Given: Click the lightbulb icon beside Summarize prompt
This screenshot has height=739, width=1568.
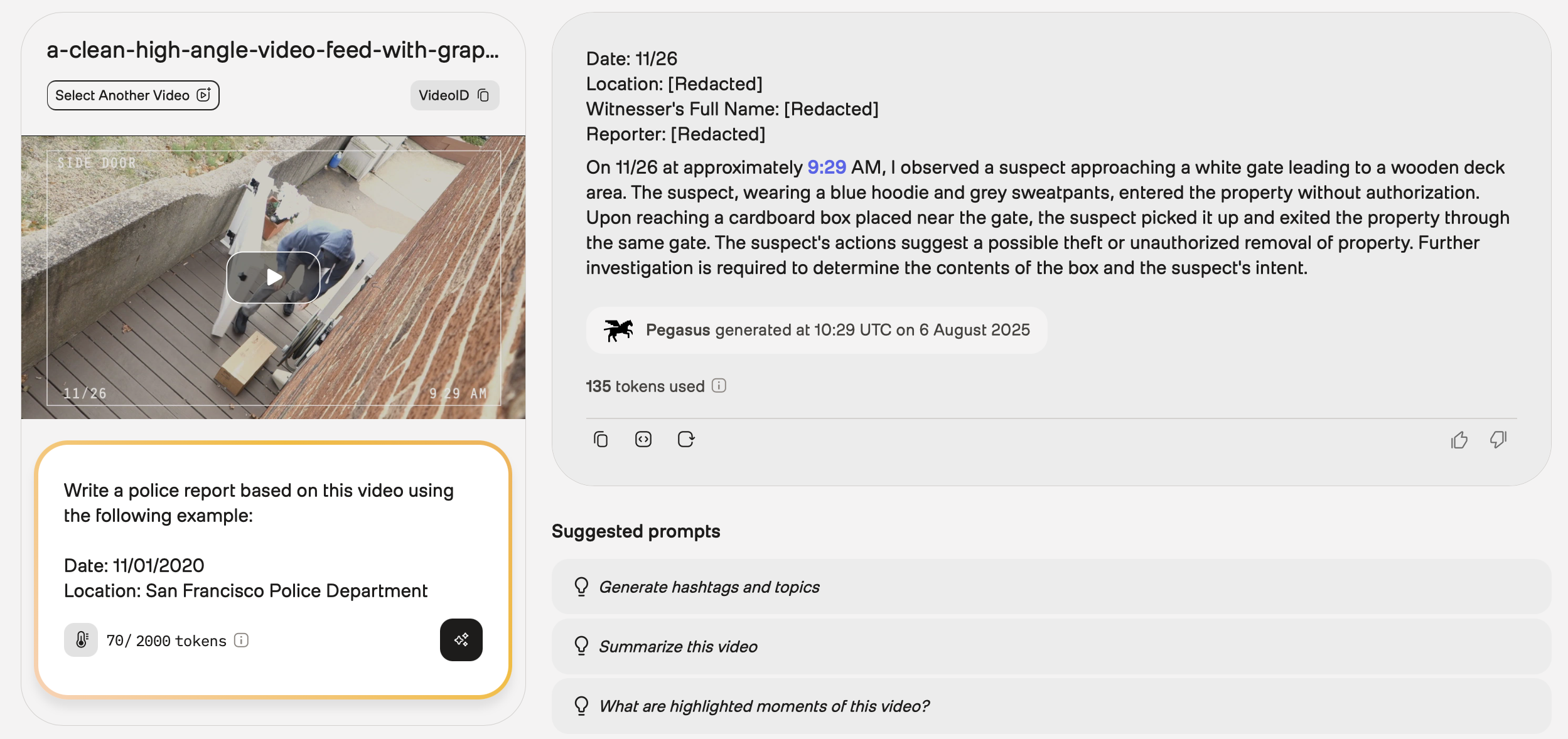Looking at the screenshot, I should [581, 646].
